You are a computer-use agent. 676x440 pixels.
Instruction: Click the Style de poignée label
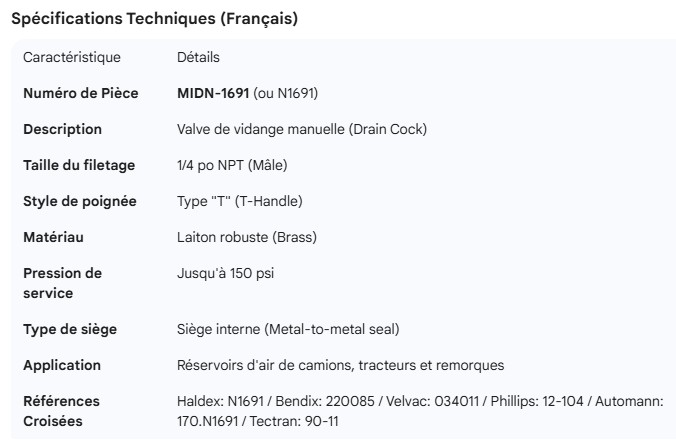(79, 201)
